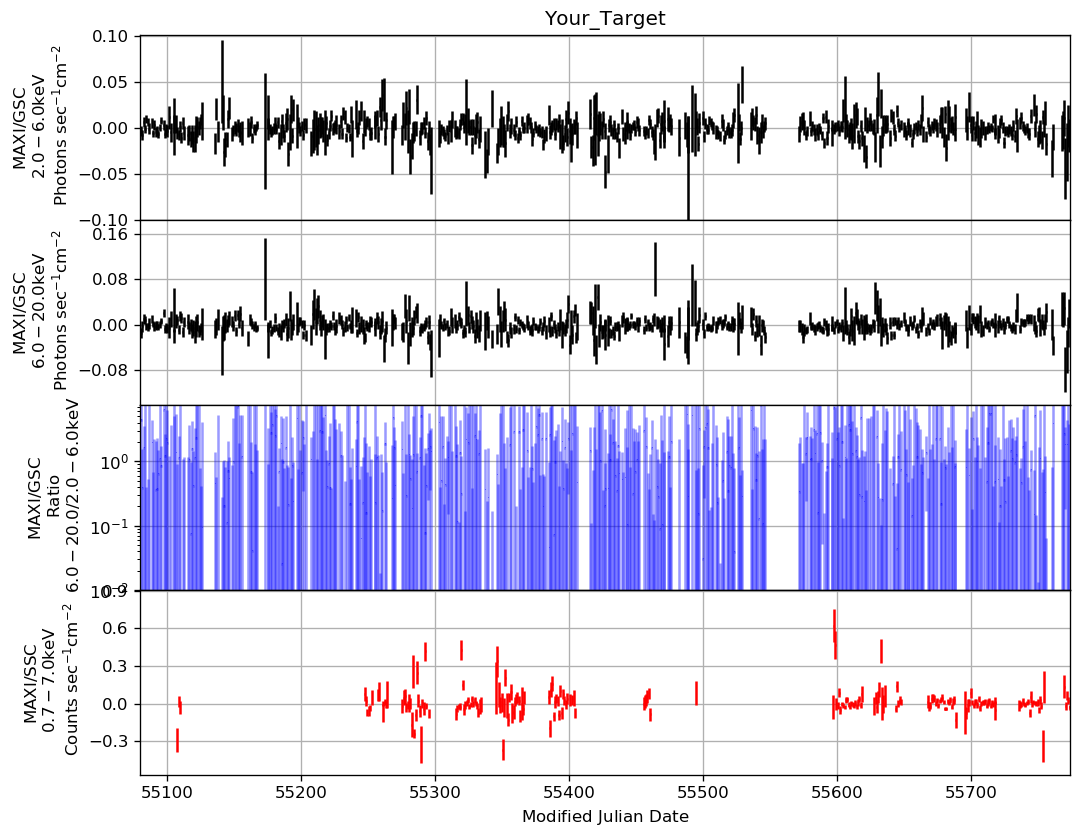Screen dimensions: 1085x839
Task: Click the −0.3 y-tick of SSC panel
Action: tap(109, 742)
